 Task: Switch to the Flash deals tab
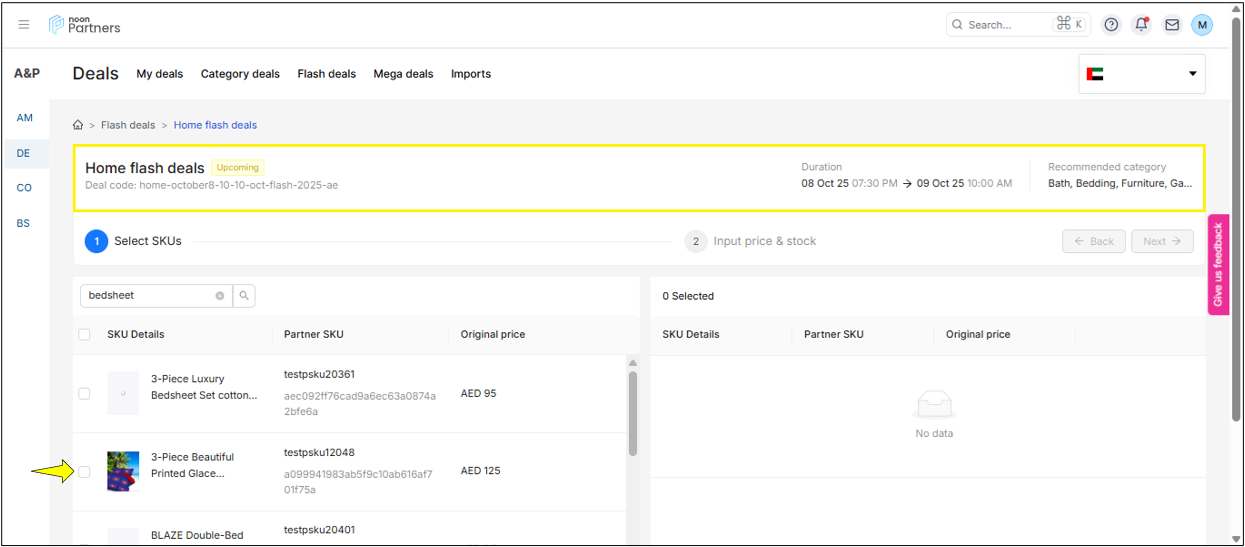tap(326, 74)
